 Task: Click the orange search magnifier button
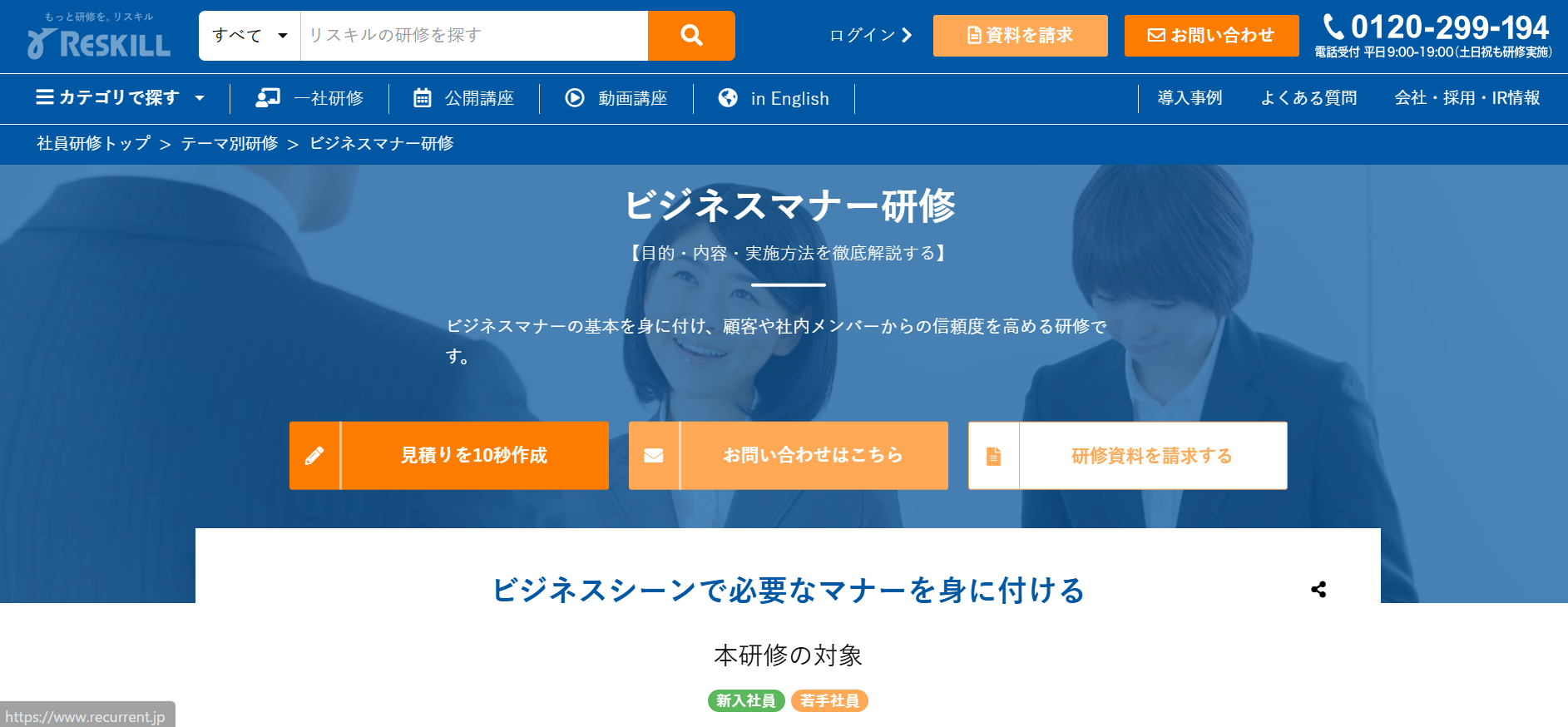tap(690, 36)
